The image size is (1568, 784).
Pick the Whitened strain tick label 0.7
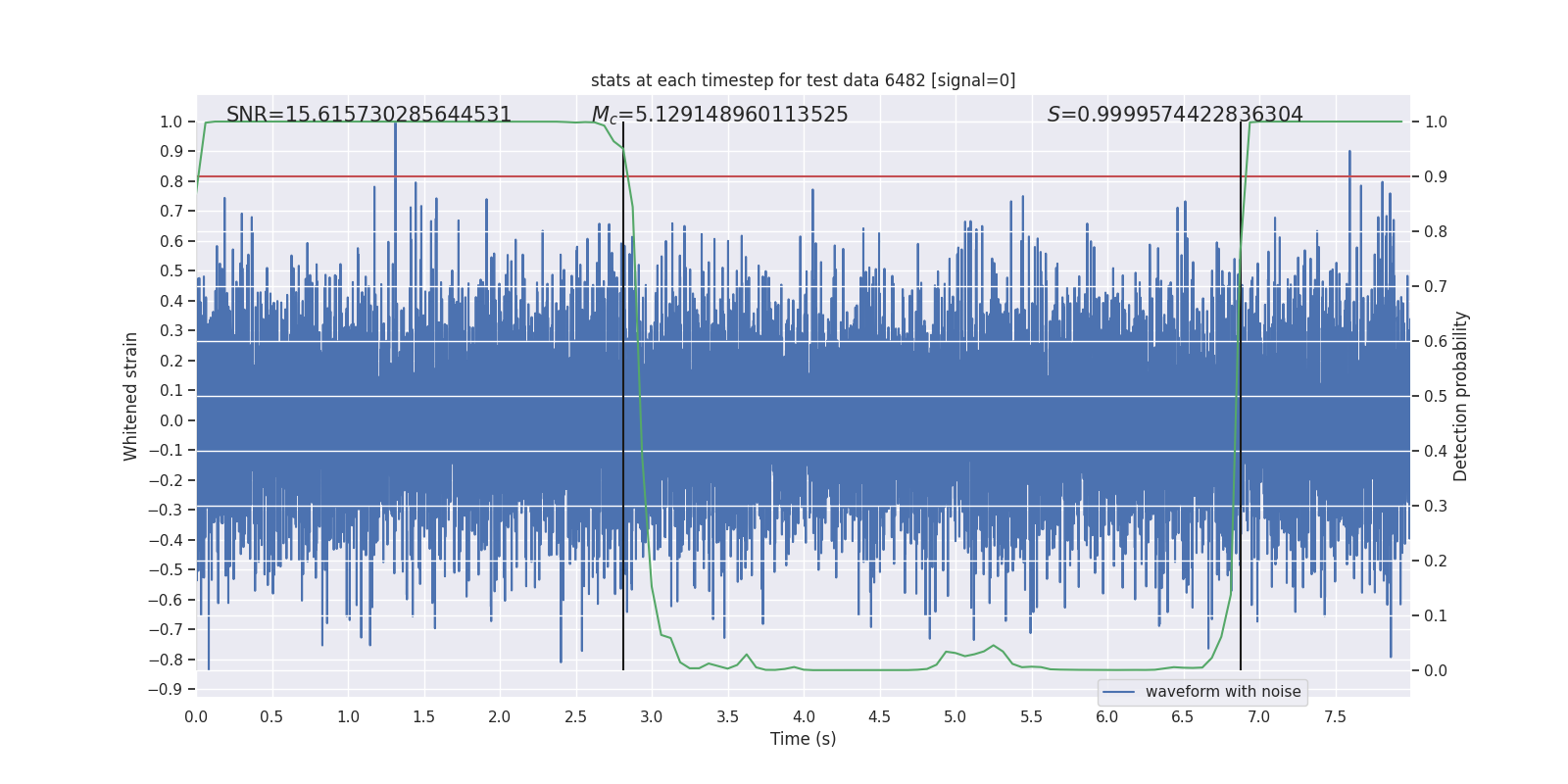coord(171,211)
